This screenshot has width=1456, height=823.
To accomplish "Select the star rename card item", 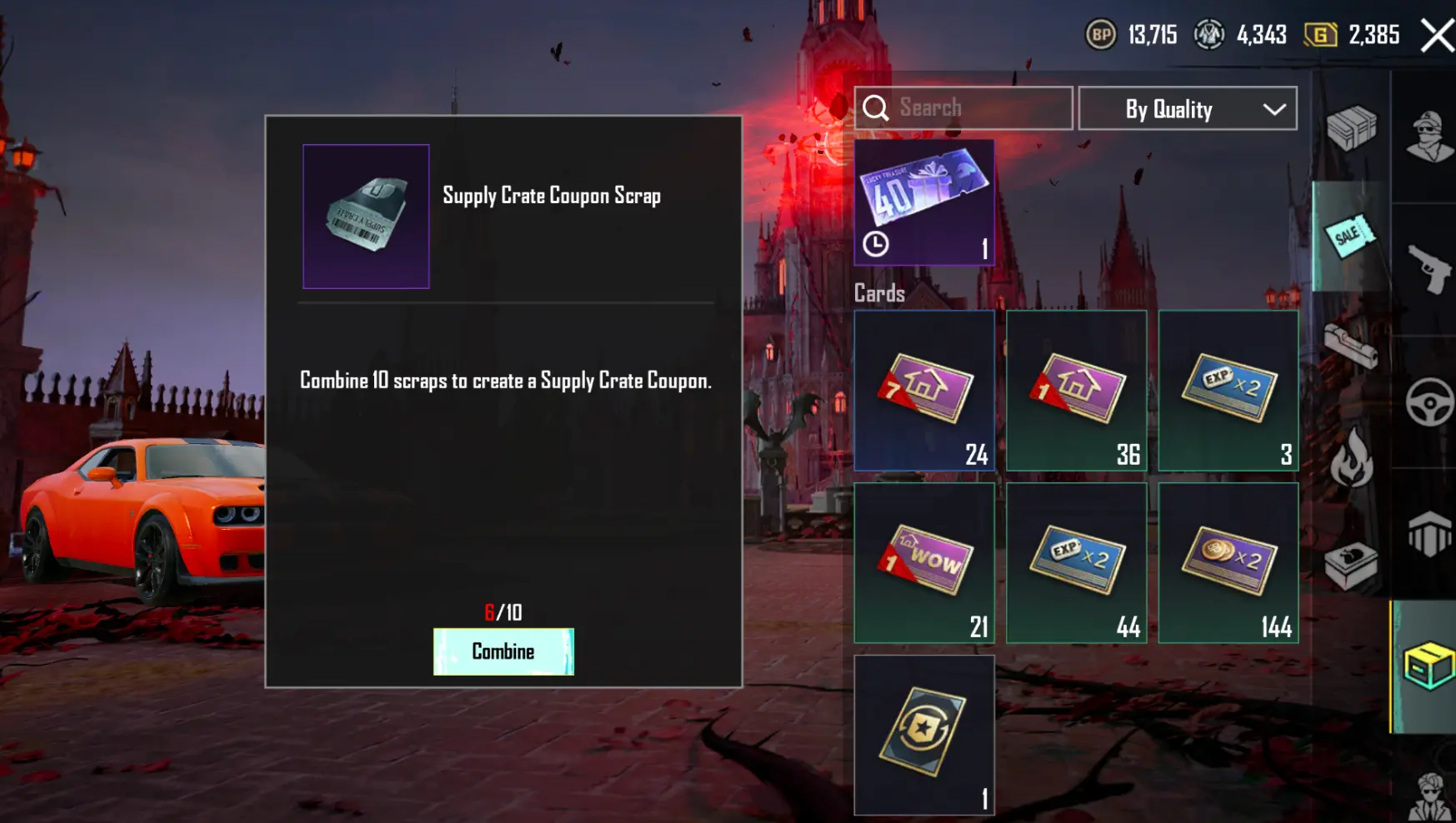I will 924,735.
